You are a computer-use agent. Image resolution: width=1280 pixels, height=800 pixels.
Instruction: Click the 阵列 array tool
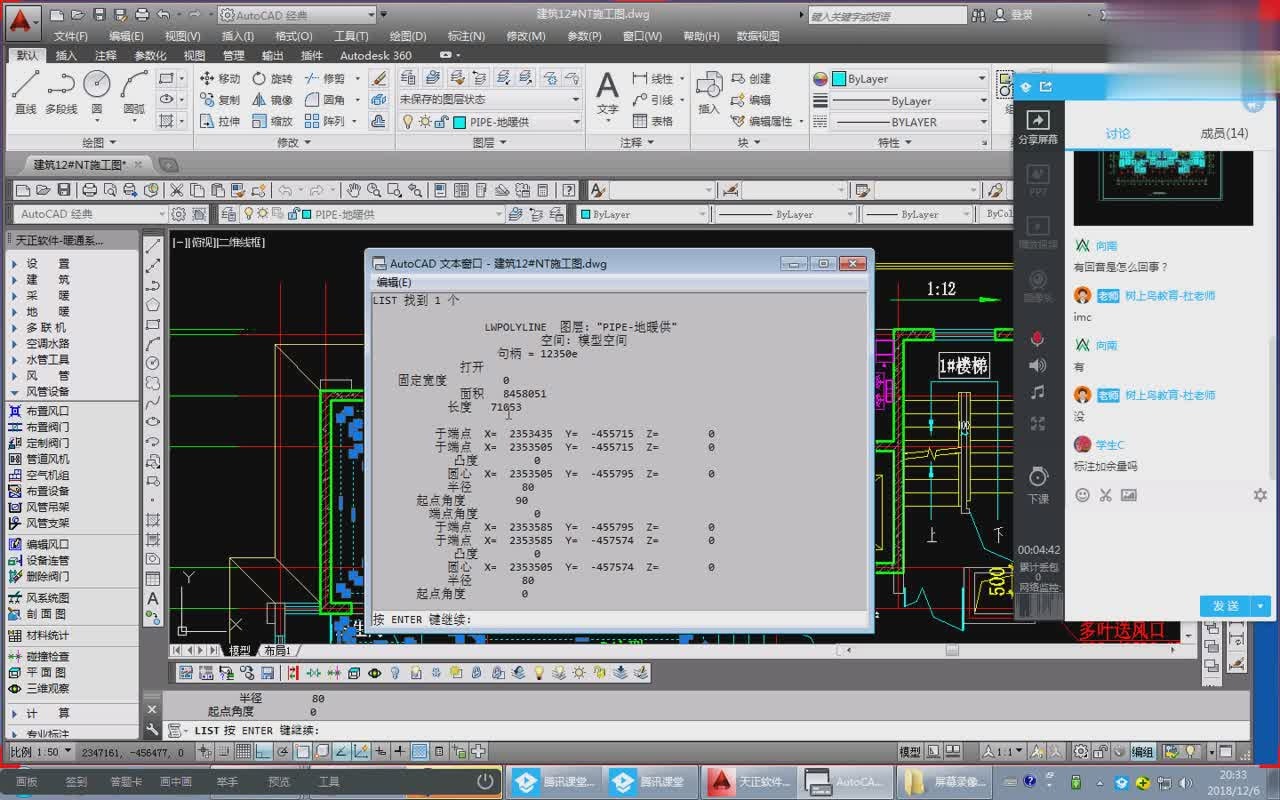point(325,121)
